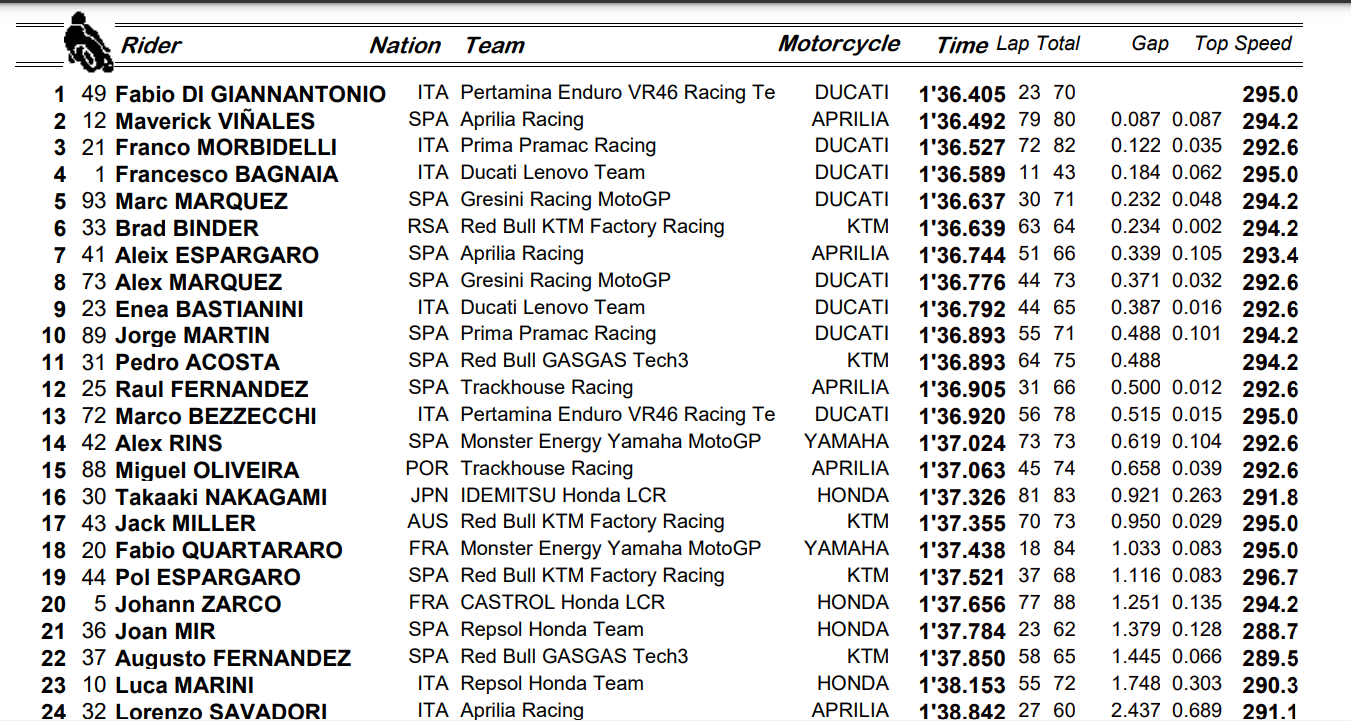Click the Trackhouse Racing team for Raul FERNANDEZ
Screen dimensions: 1351x721
coord(546,388)
